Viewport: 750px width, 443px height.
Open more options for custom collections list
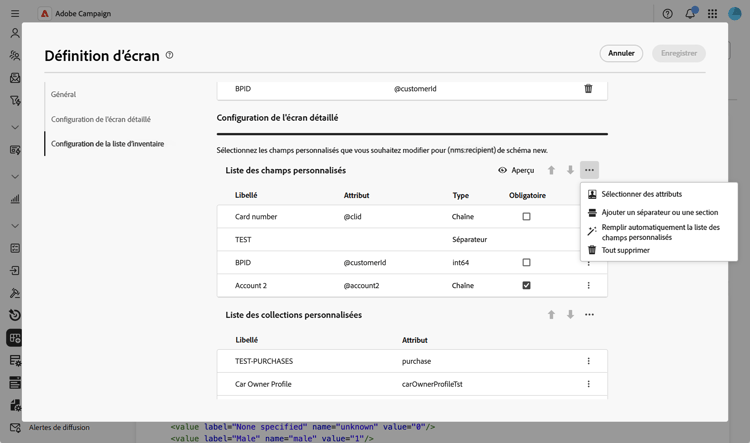tap(589, 314)
